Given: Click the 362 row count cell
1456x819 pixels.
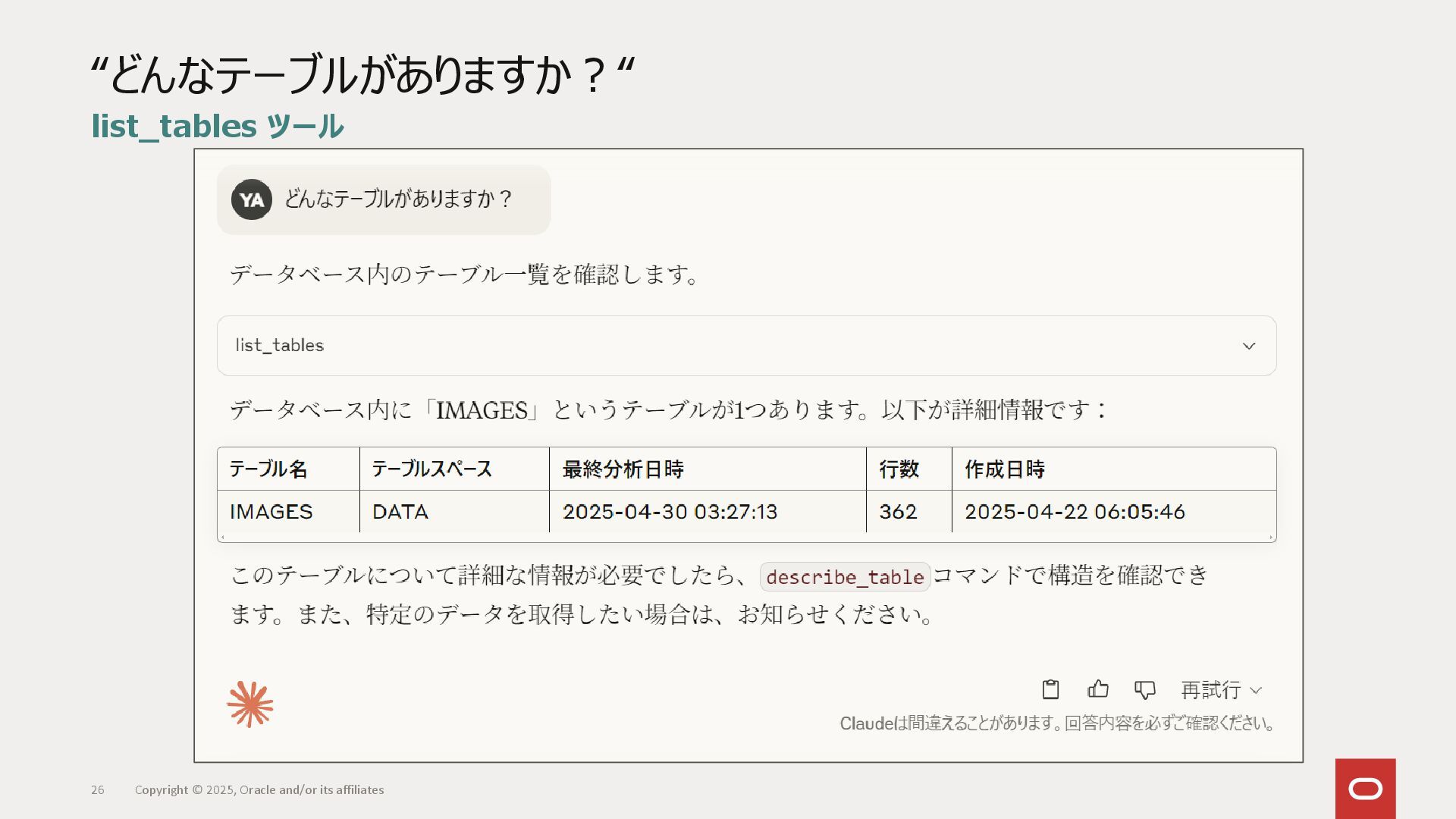Looking at the screenshot, I should (x=898, y=512).
